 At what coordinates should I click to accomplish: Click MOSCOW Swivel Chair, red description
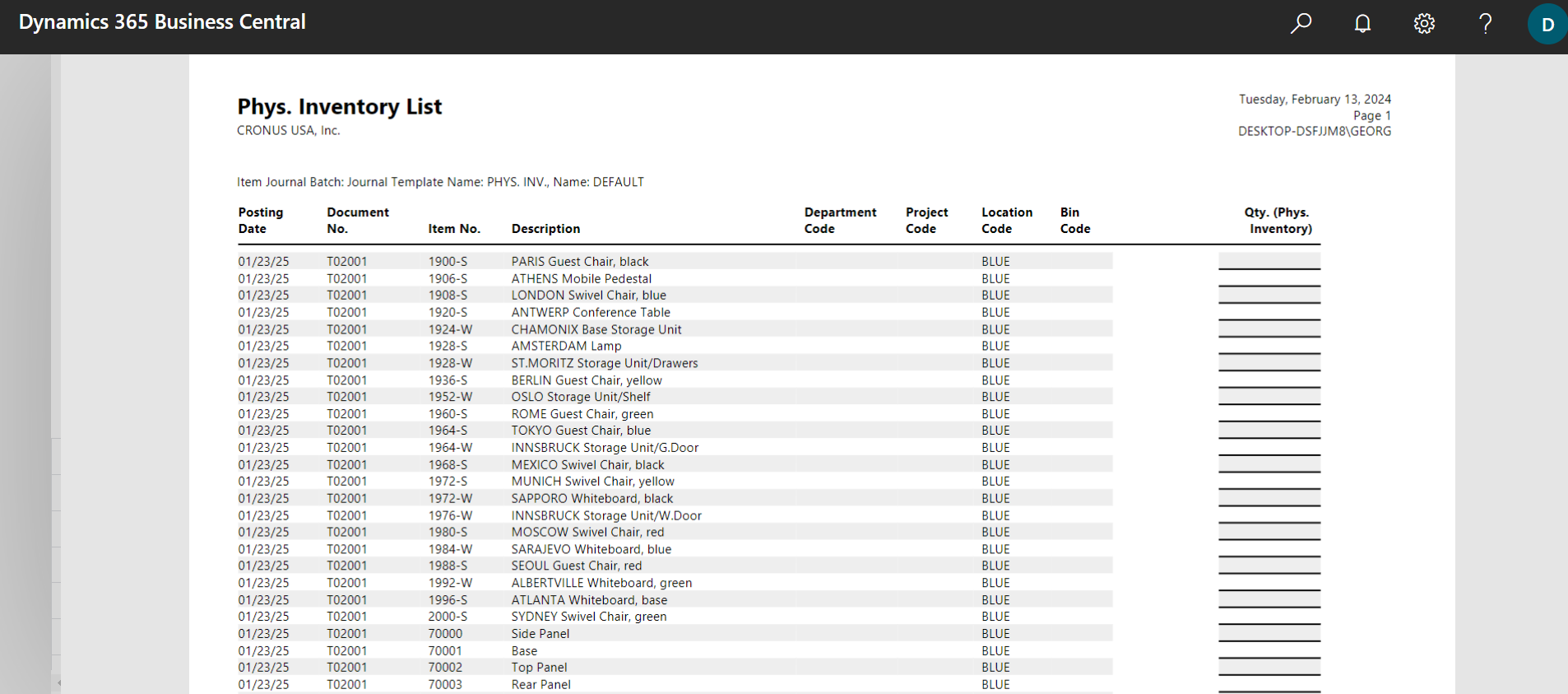pos(587,533)
